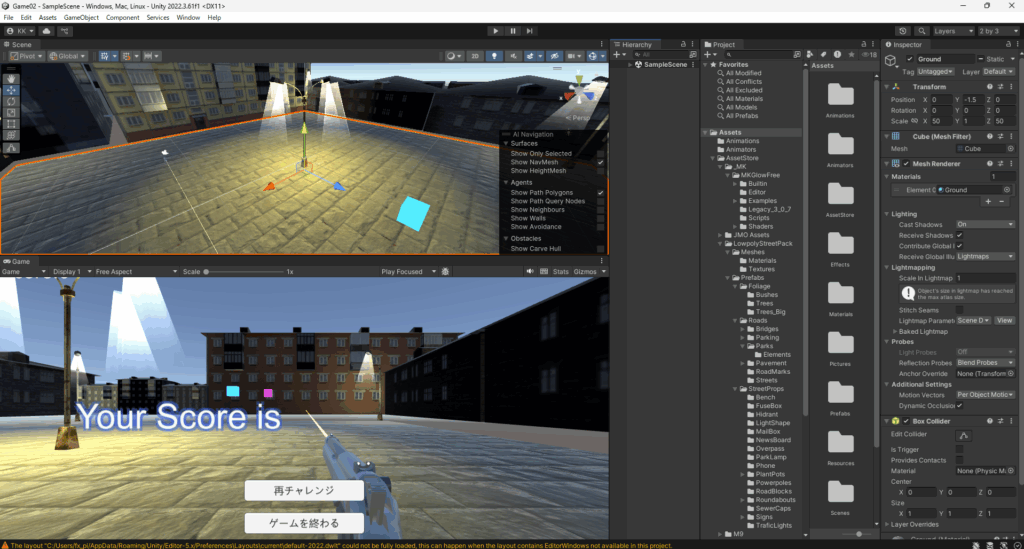1024x549 pixels.
Task: Enable the Show Walls checkbox
Action: point(600,218)
